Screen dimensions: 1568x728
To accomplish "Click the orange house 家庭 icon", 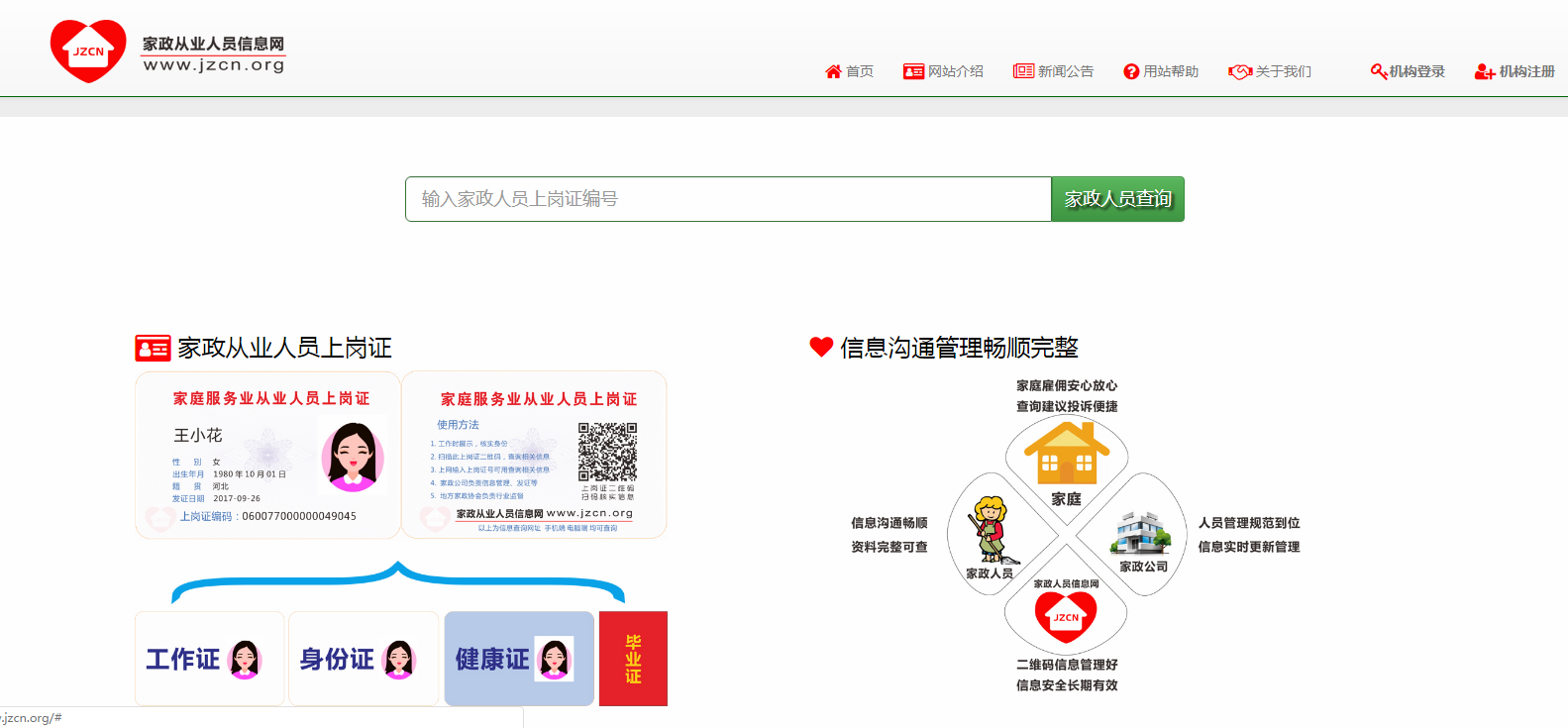I will coord(1066,452).
